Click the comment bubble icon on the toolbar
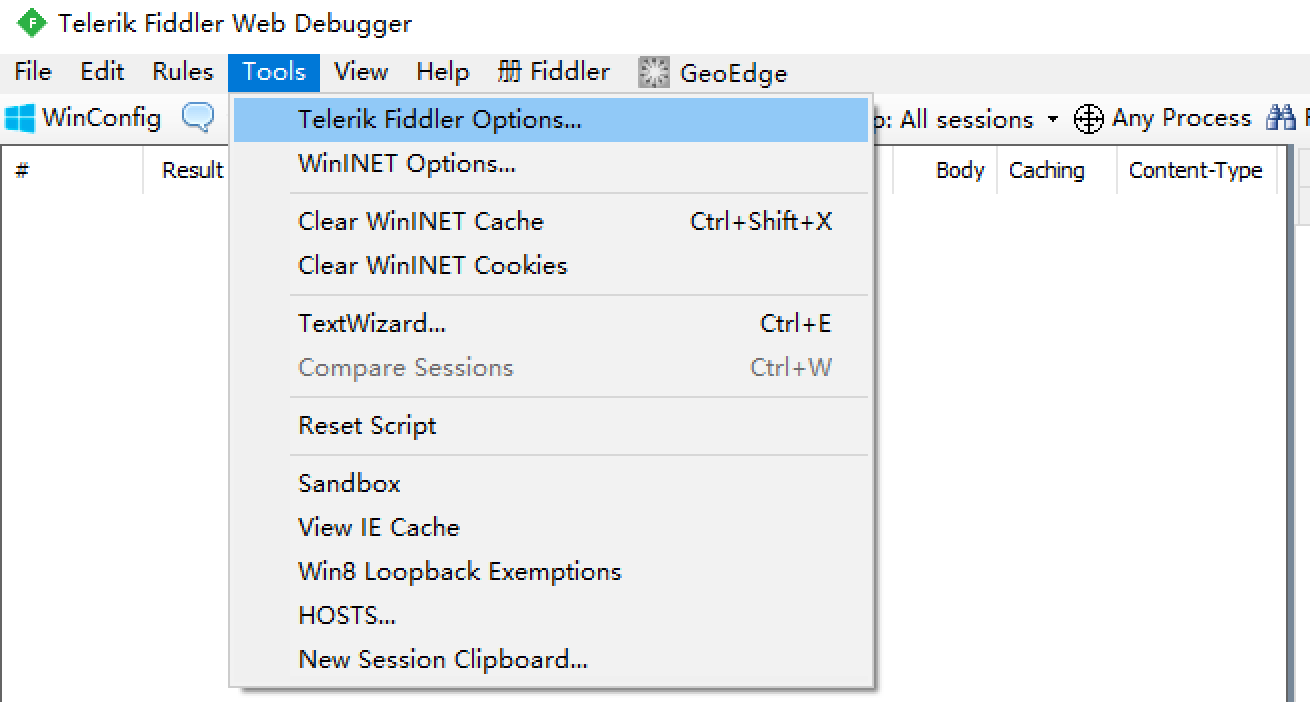 pos(198,117)
